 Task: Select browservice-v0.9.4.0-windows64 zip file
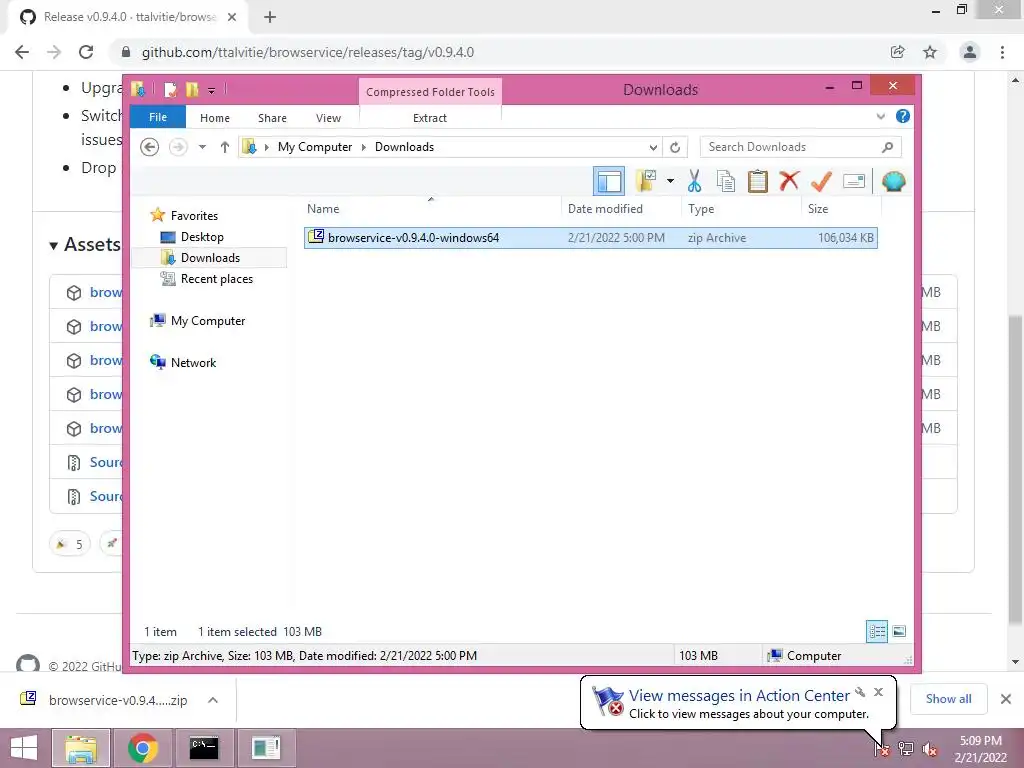click(x=590, y=238)
